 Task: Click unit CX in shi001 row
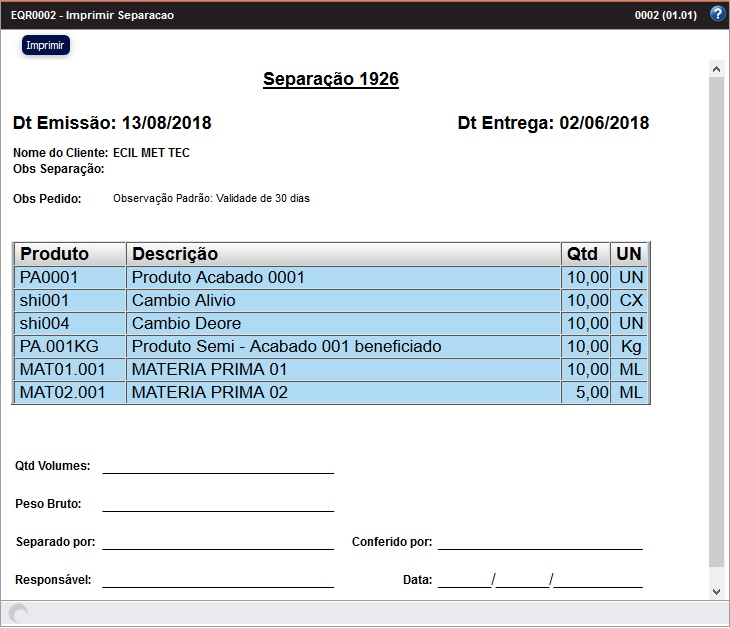[x=631, y=300]
